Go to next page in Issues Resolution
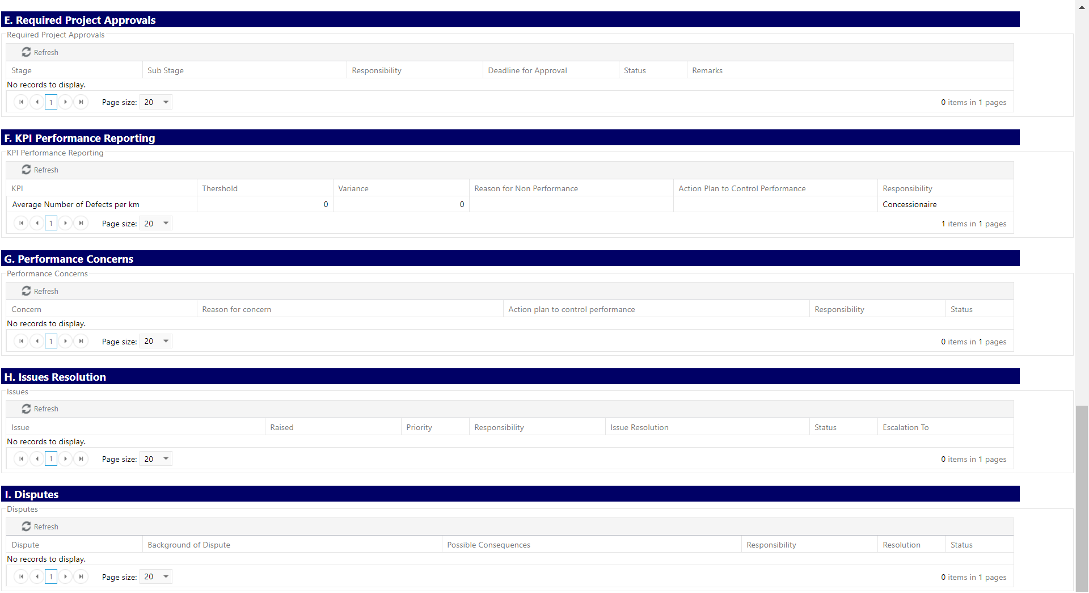This screenshot has width=1089, height=593. click(x=65, y=458)
